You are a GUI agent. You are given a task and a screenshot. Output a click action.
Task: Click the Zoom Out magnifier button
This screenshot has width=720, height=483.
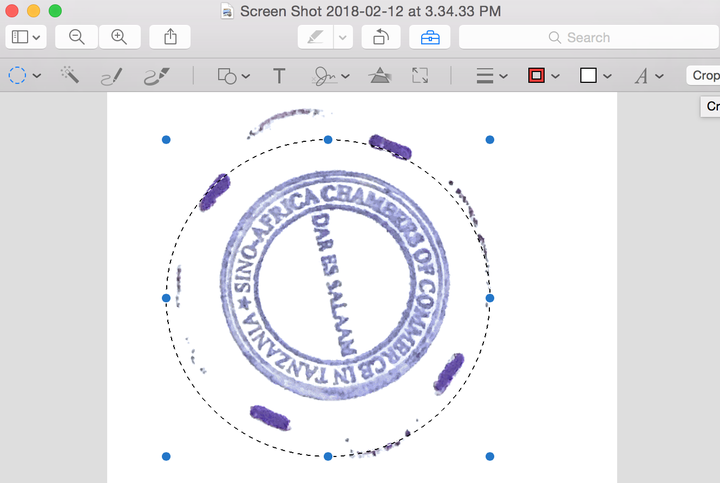point(76,37)
